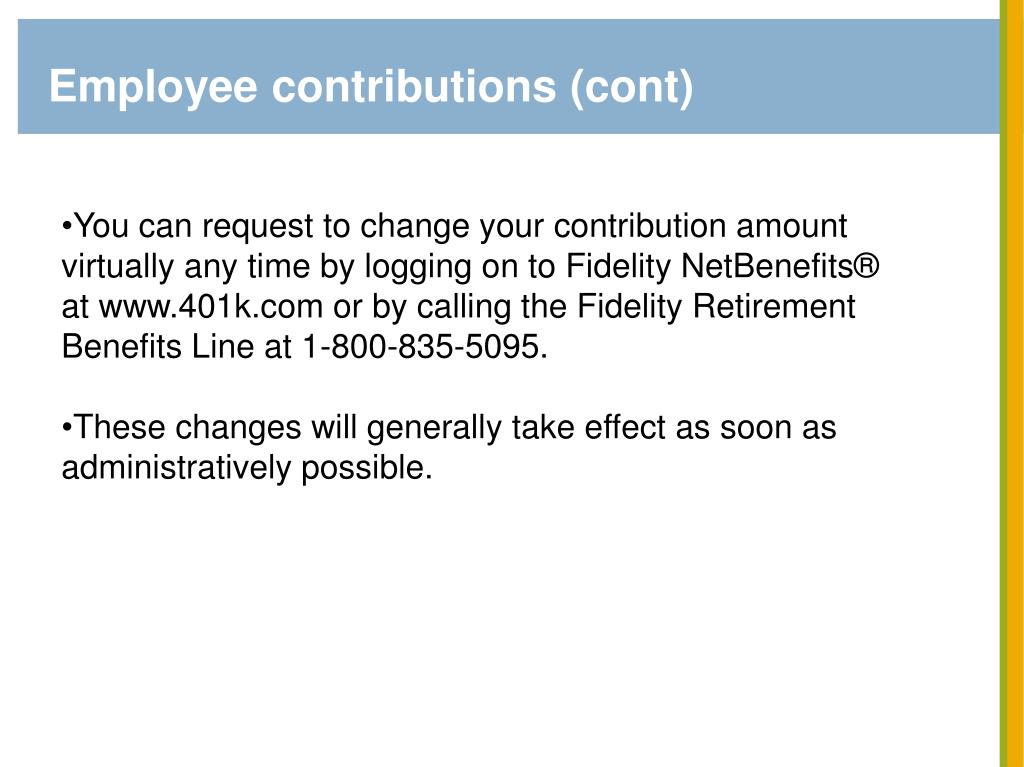Image resolution: width=1024 pixels, height=767 pixels.
Task: Click the word Employee in the title
Action: point(153,86)
